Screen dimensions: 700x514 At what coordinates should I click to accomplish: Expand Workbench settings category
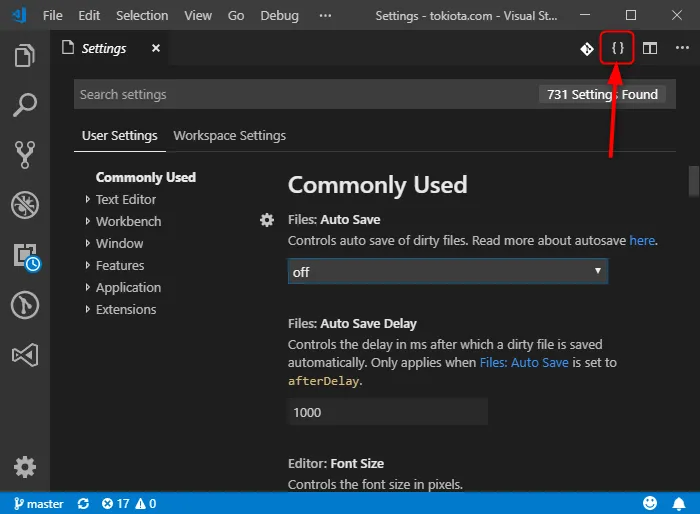point(128,221)
